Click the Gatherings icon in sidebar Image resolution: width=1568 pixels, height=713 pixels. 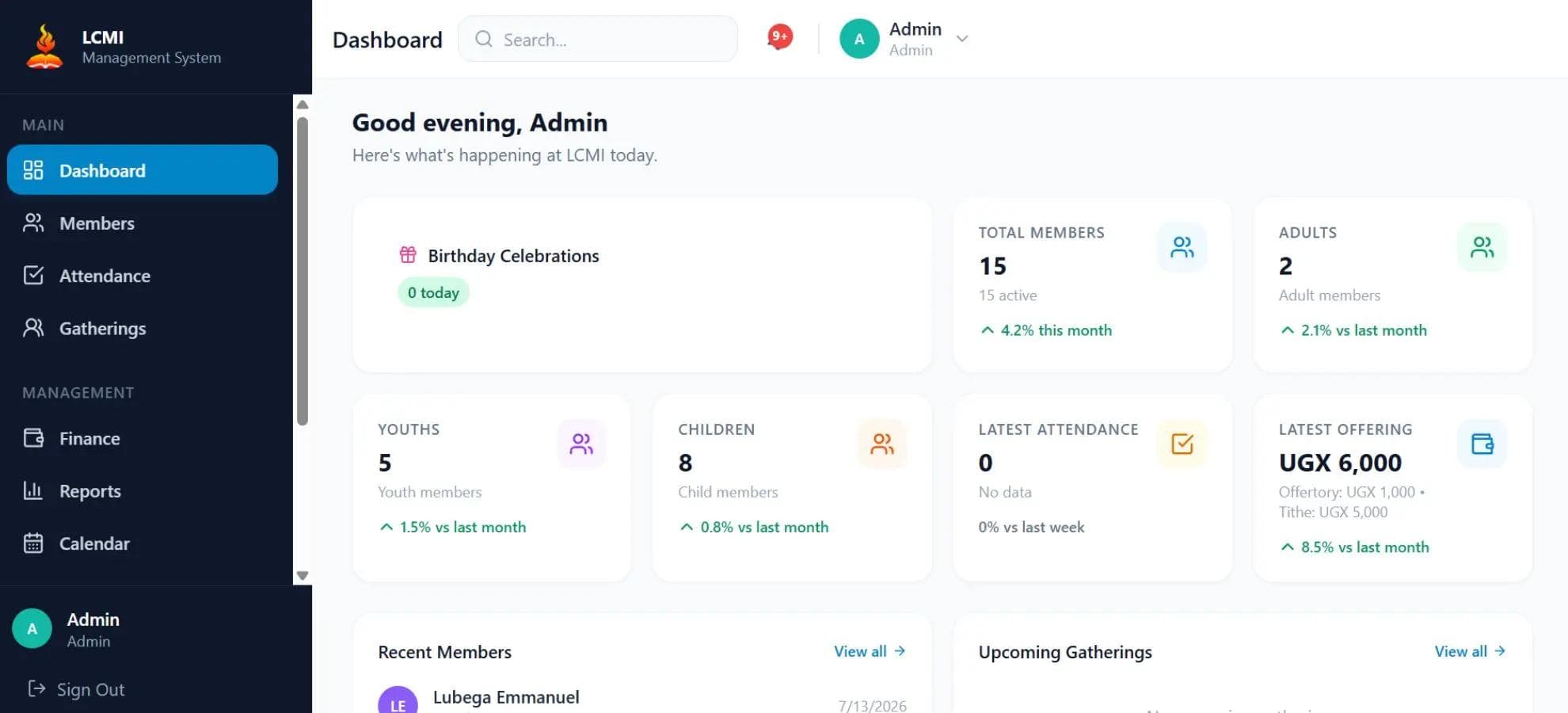click(33, 328)
